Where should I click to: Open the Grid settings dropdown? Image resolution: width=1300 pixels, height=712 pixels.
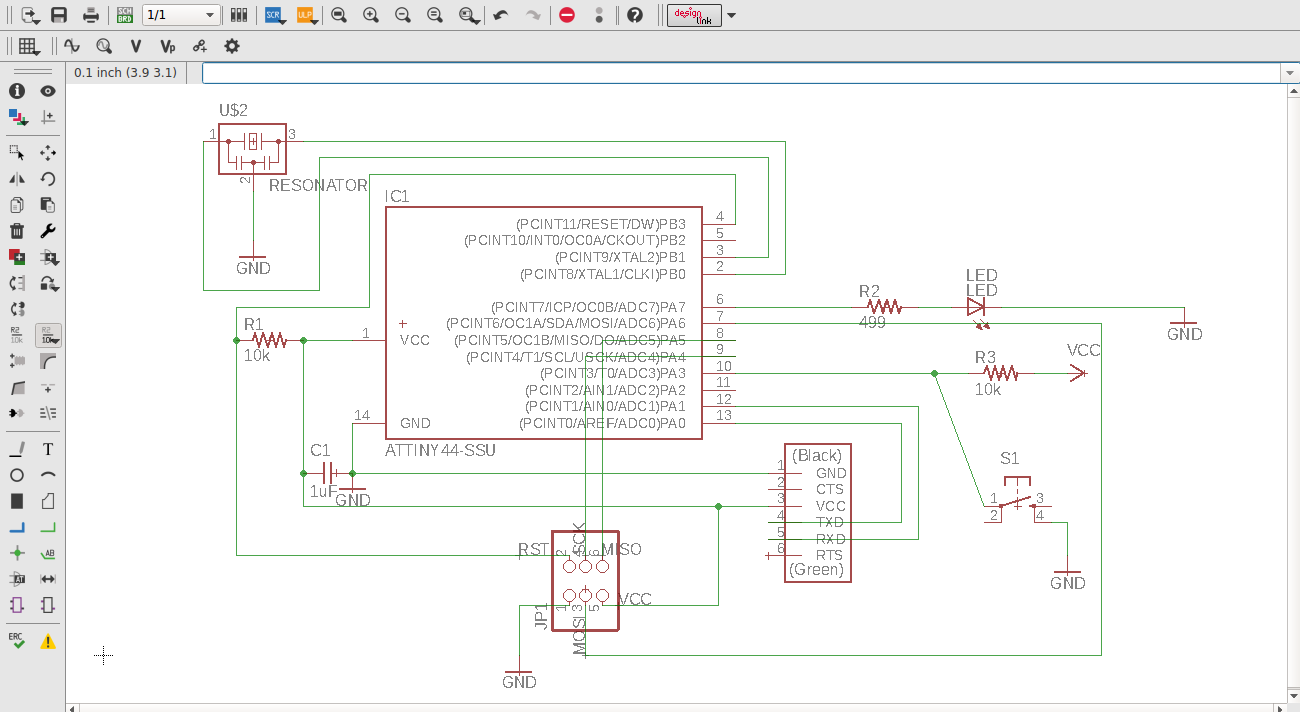coord(29,46)
